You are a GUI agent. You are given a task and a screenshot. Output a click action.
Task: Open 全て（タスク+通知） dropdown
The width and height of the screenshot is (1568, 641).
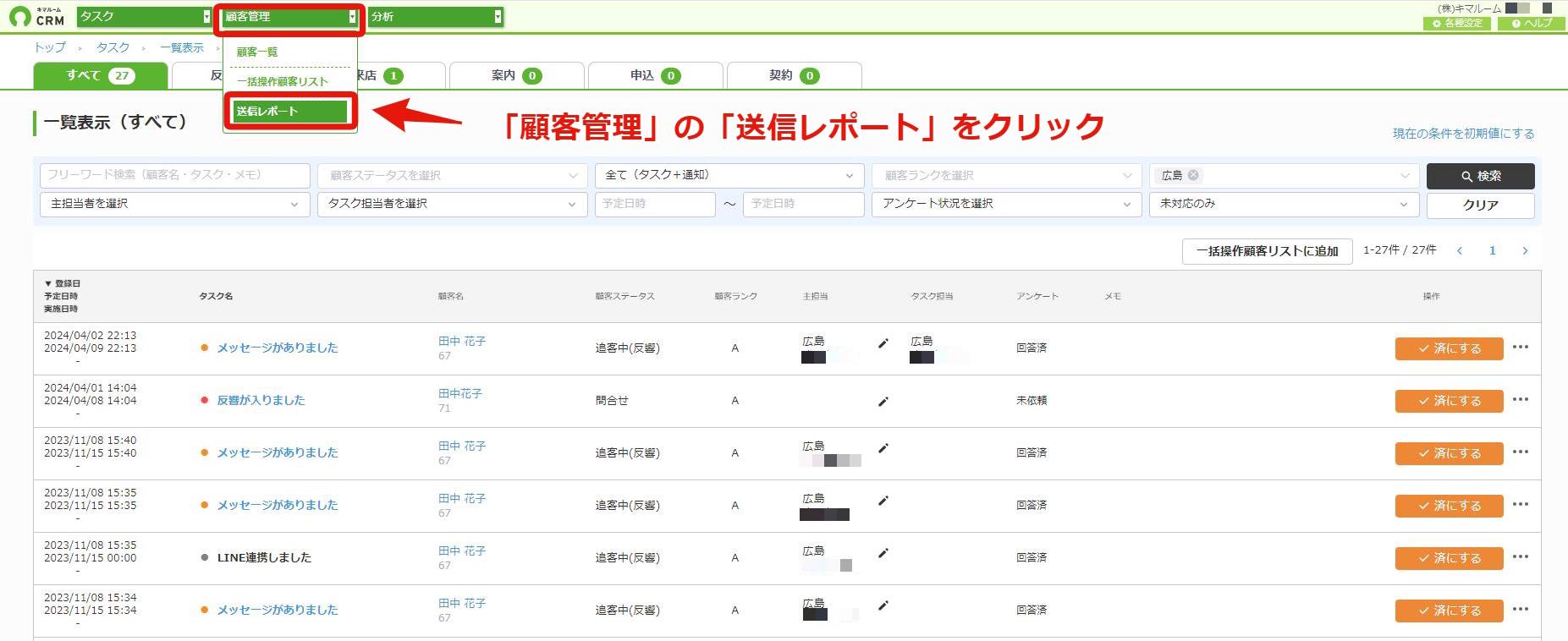click(729, 175)
